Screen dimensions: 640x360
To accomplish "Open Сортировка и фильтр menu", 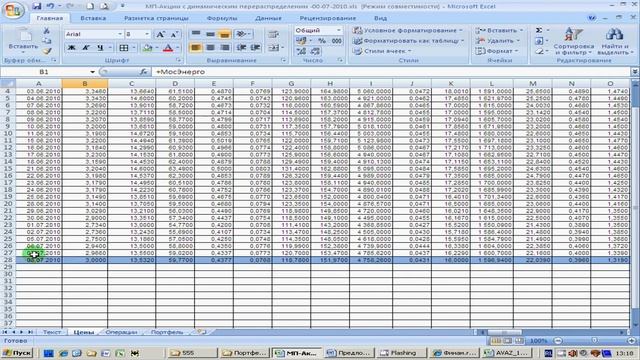I will (573, 41).
